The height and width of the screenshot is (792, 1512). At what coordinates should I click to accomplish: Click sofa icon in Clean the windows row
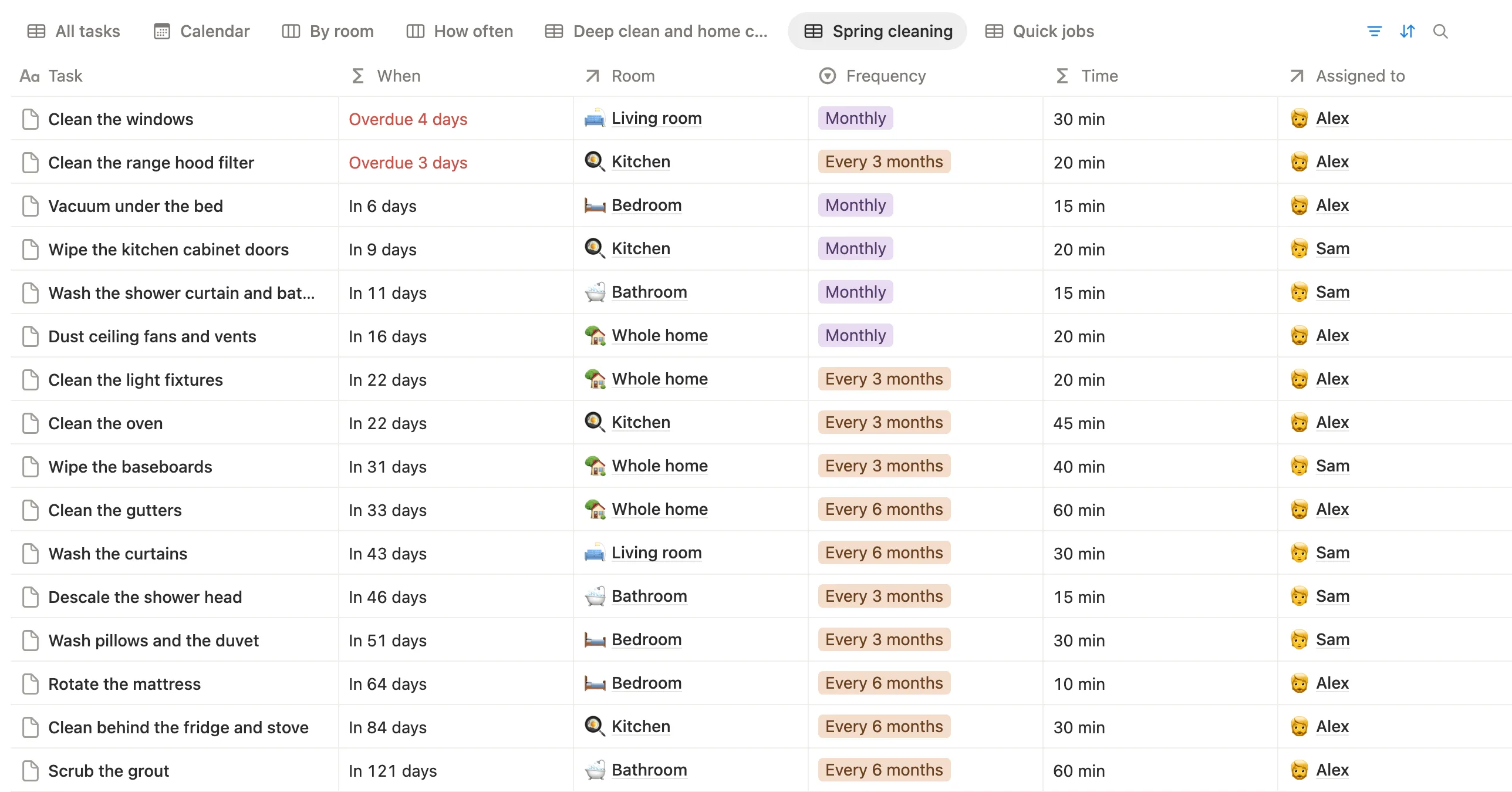click(x=595, y=118)
